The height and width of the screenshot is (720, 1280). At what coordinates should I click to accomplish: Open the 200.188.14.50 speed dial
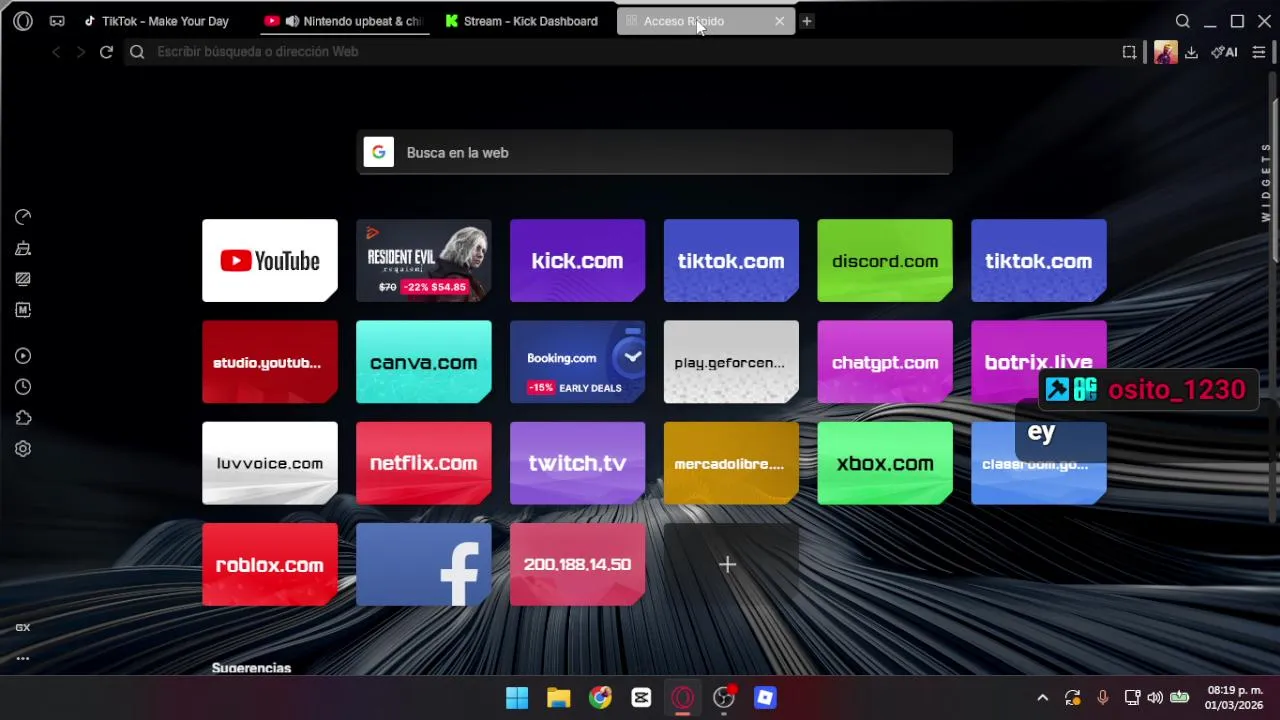pos(578,564)
